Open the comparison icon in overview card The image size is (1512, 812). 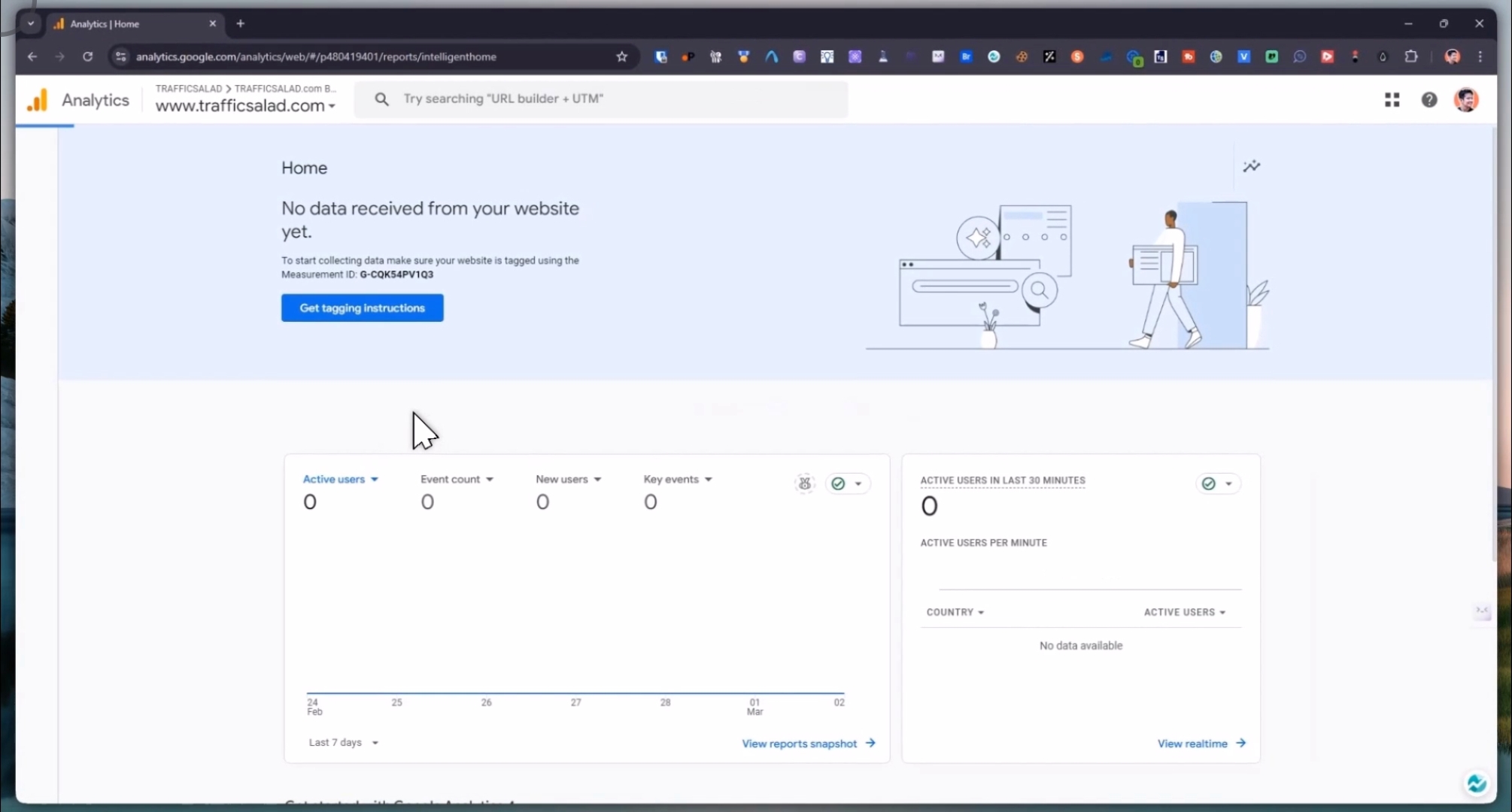(x=805, y=483)
